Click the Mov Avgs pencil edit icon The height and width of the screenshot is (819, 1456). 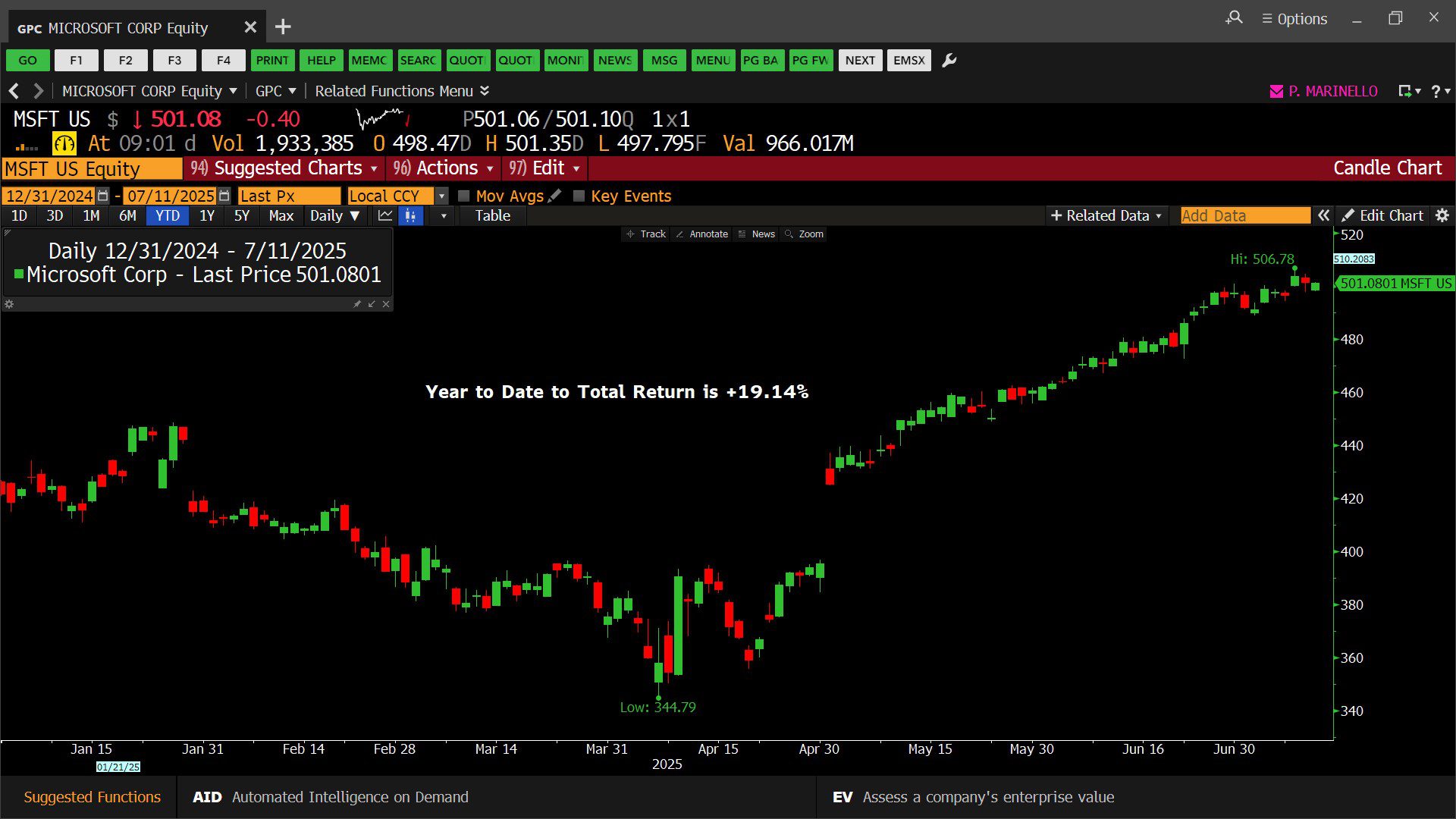[555, 196]
